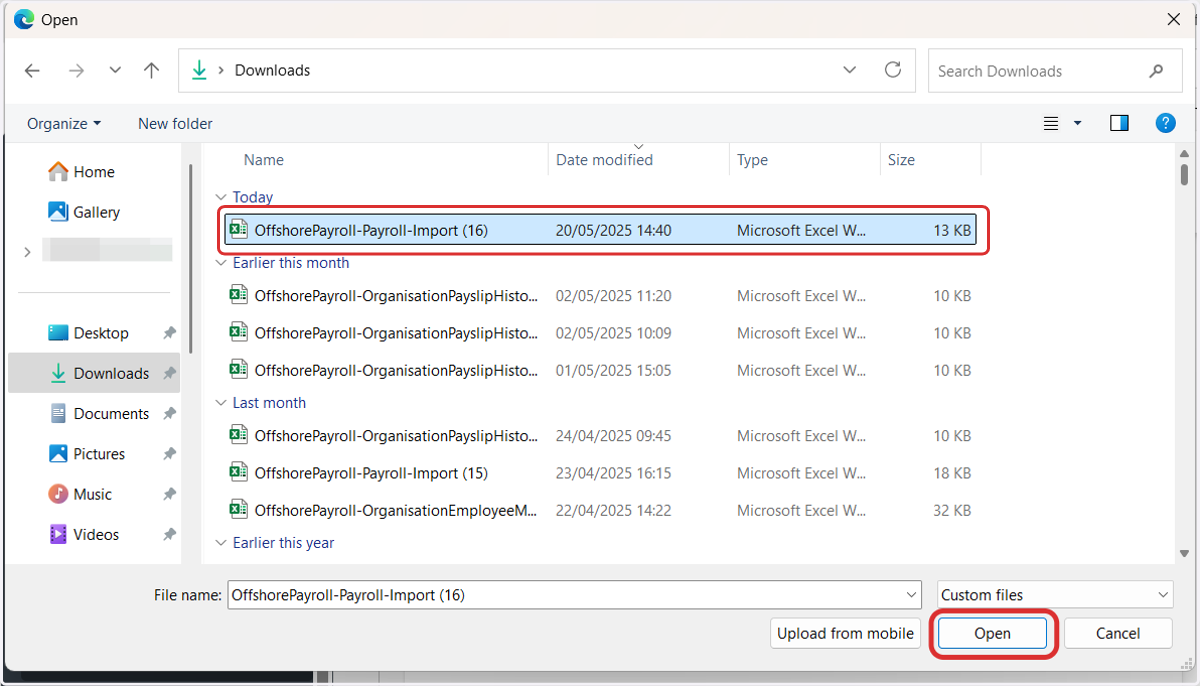This screenshot has width=1200, height=686.
Task: Sort files by Name column
Action: [x=264, y=160]
